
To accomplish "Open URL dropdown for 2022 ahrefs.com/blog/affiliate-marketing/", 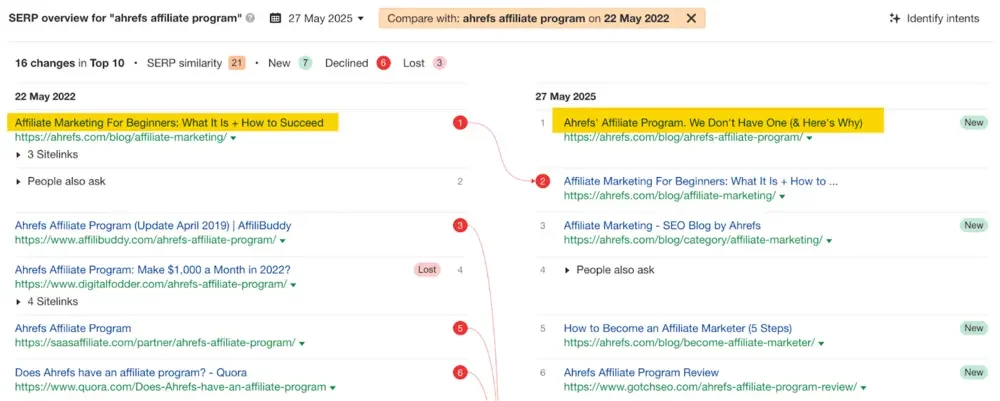I will [233, 138].
